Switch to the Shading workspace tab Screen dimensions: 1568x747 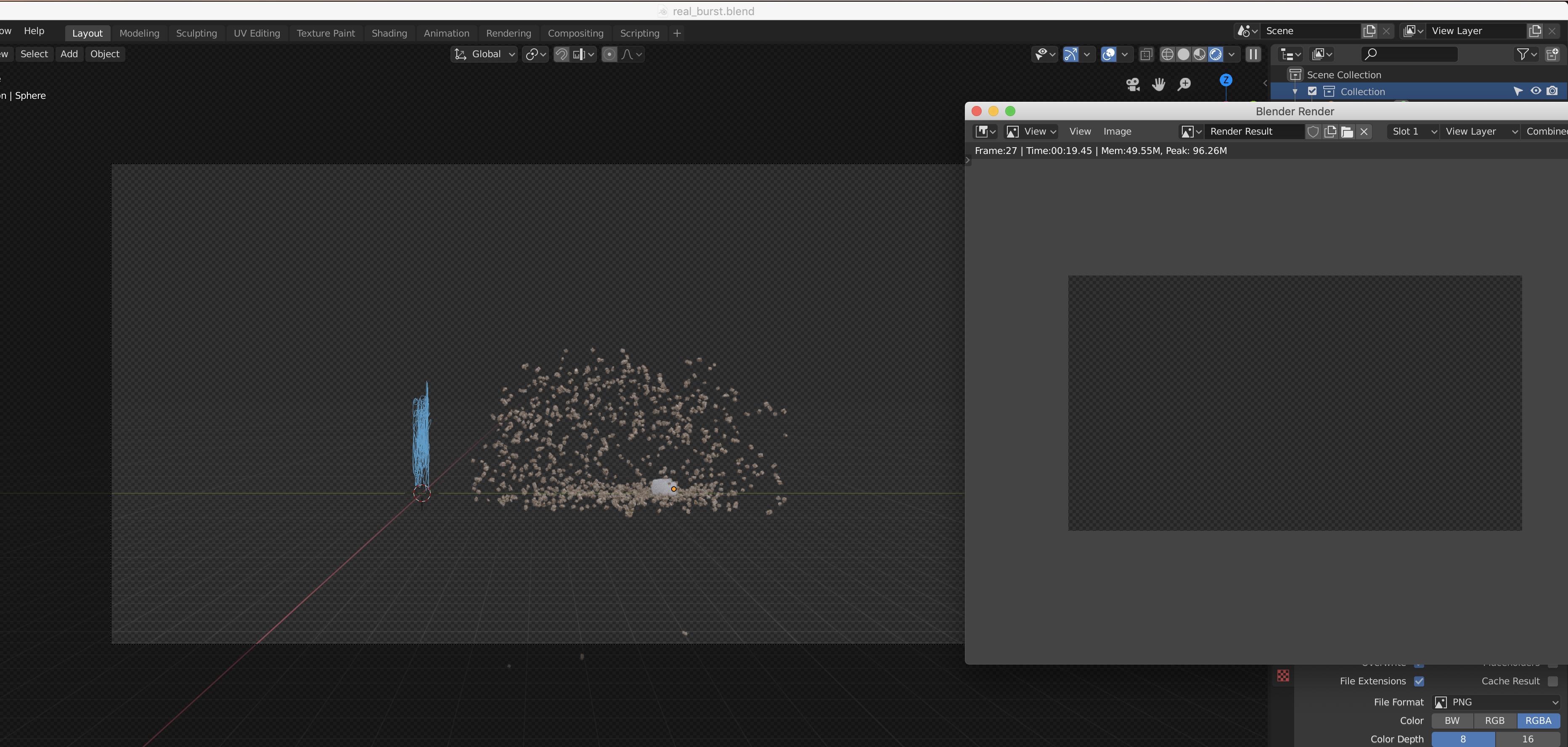[x=389, y=34]
